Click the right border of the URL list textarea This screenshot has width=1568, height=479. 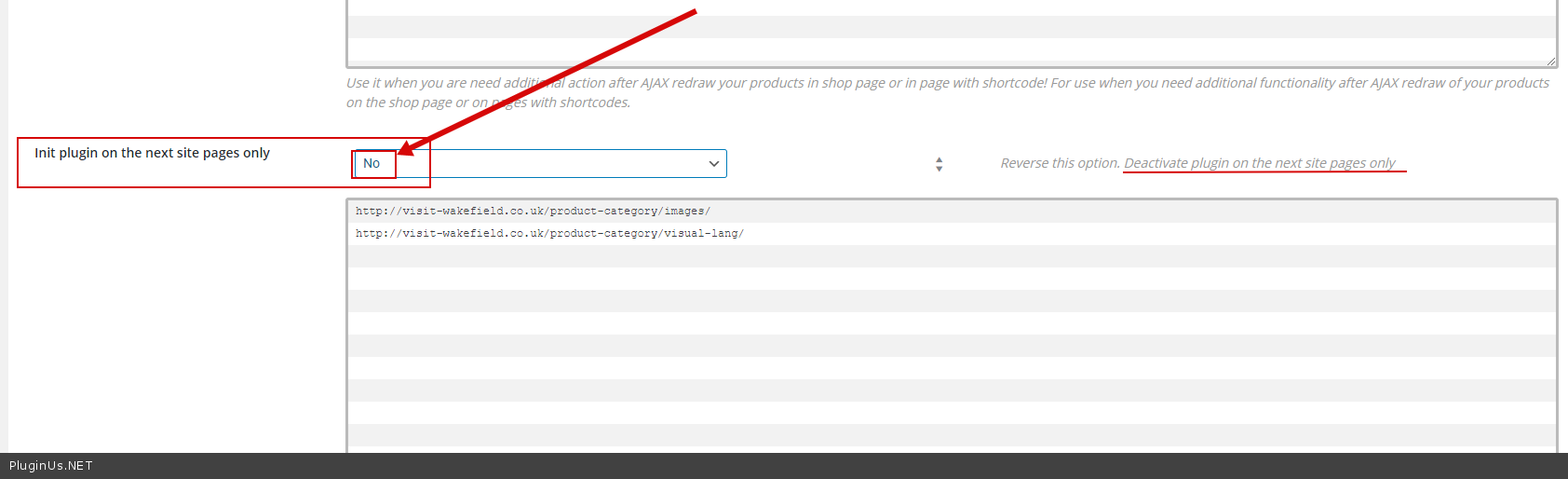[1557, 326]
